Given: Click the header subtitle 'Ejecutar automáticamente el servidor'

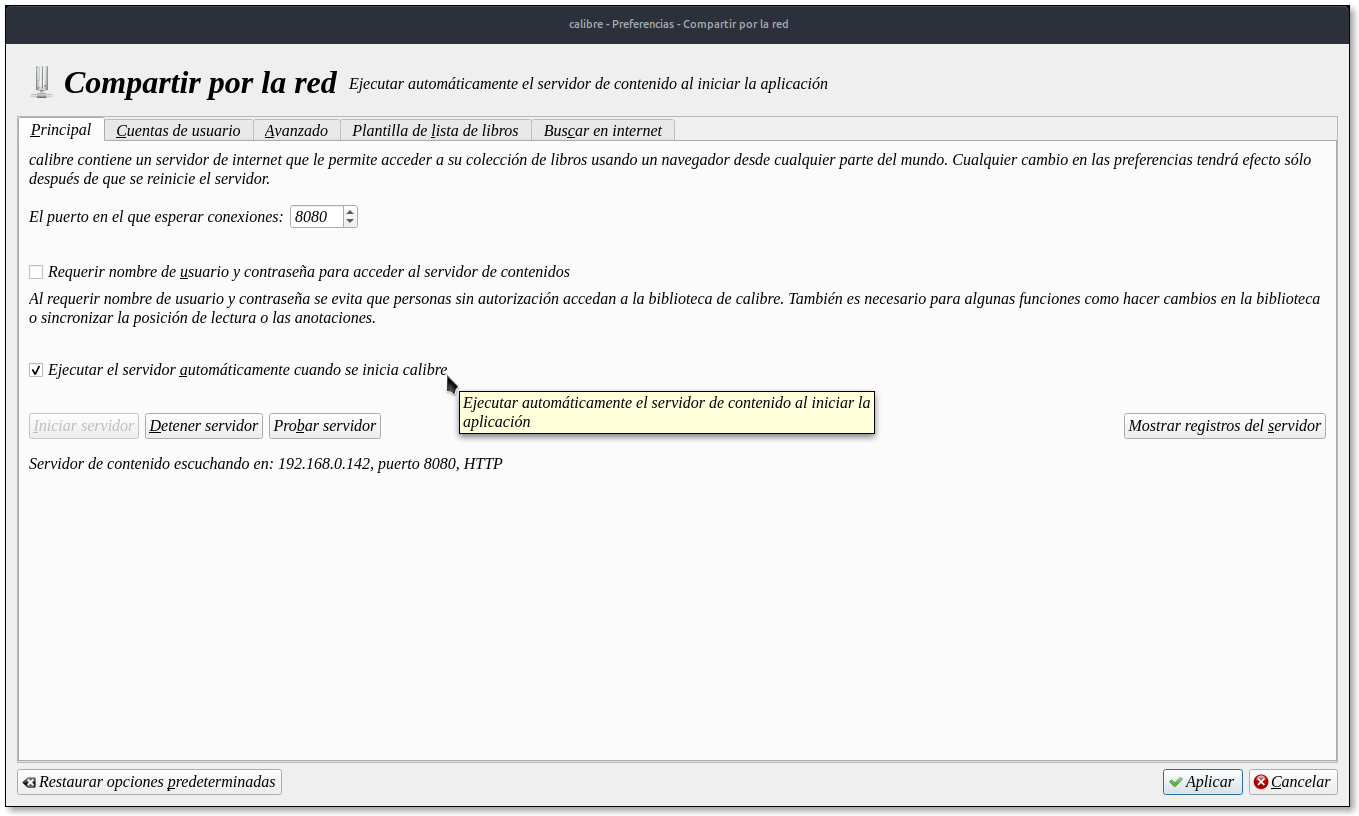Looking at the screenshot, I should point(588,84).
